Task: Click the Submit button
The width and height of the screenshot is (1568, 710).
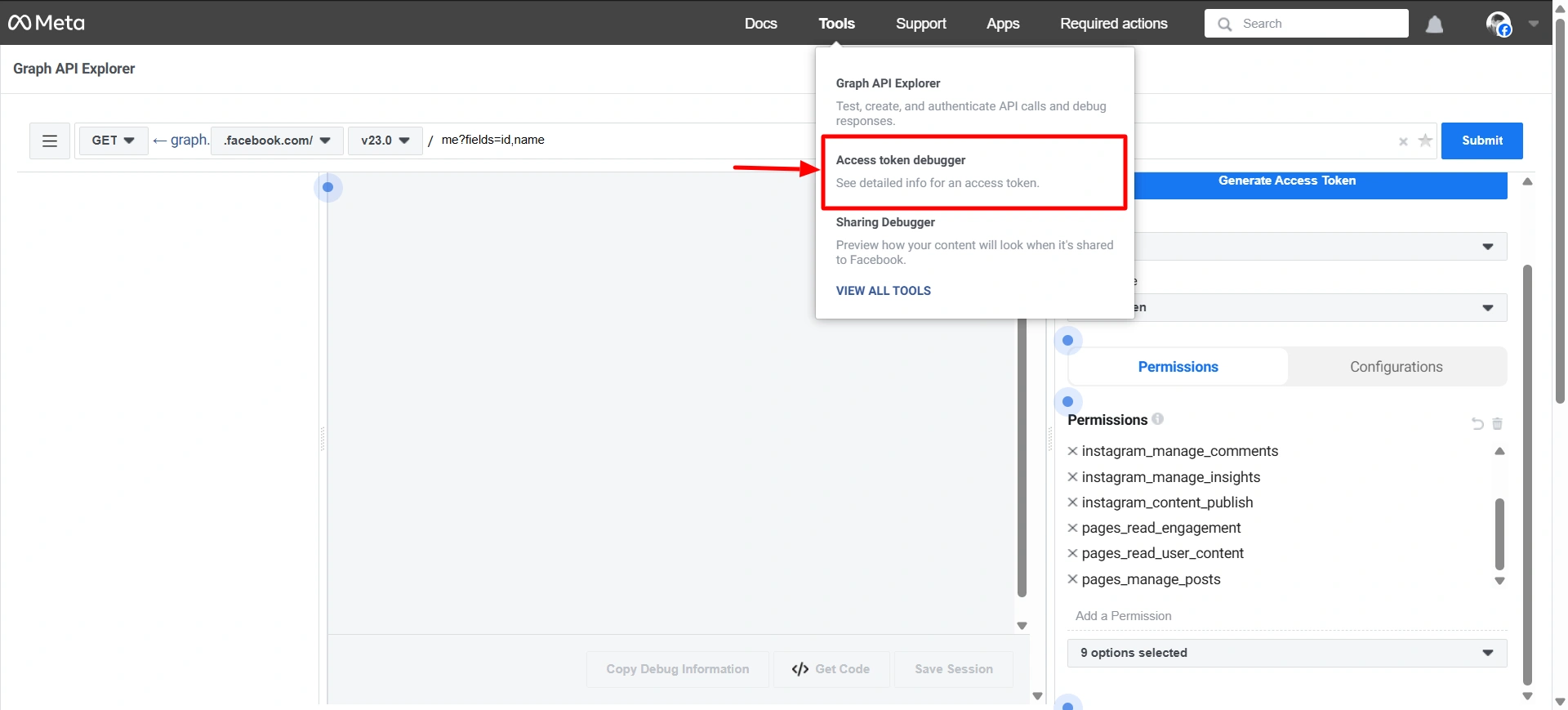Action: pos(1481,141)
